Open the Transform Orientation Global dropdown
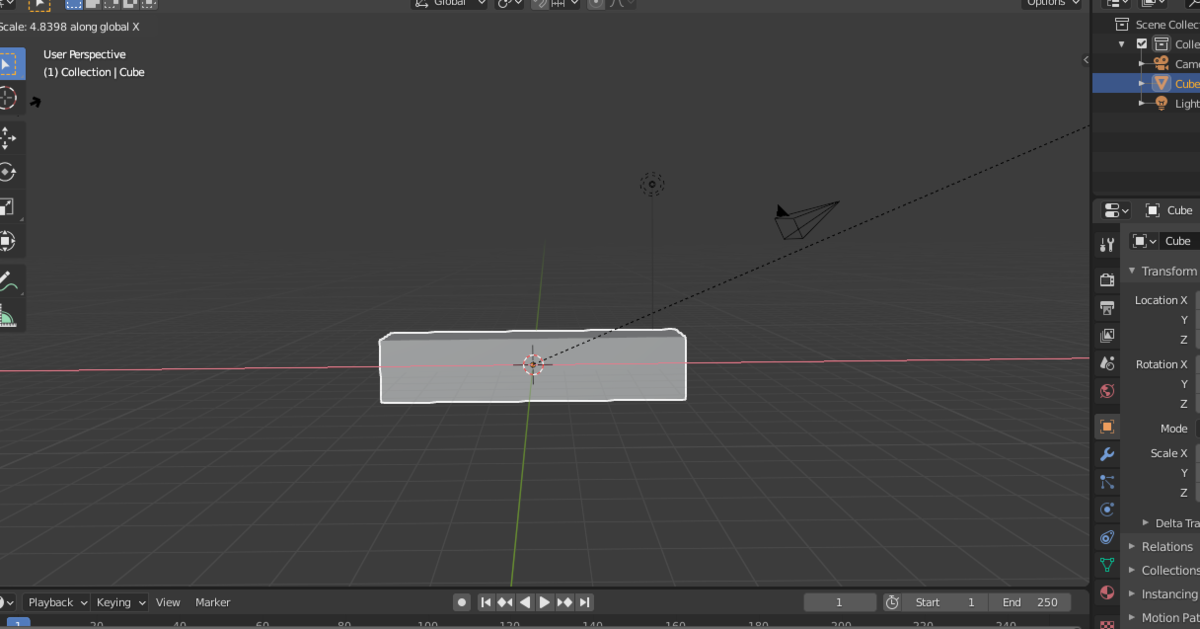Viewport: 1200px width, 629px height. (449, 3)
